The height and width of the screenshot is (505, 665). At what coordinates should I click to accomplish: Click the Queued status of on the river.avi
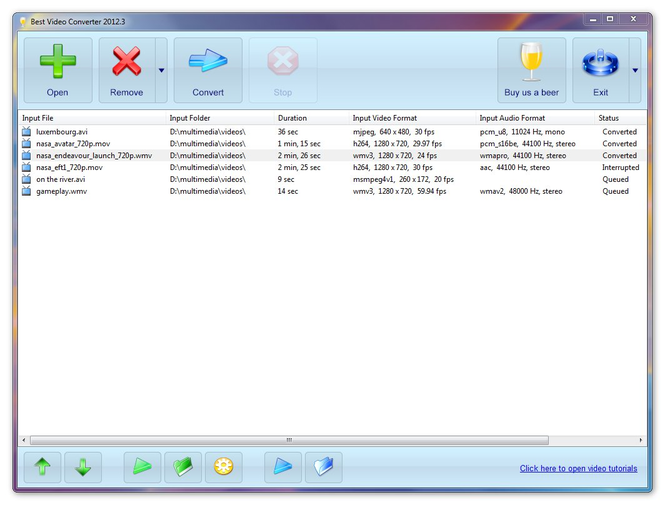click(615, 179)
